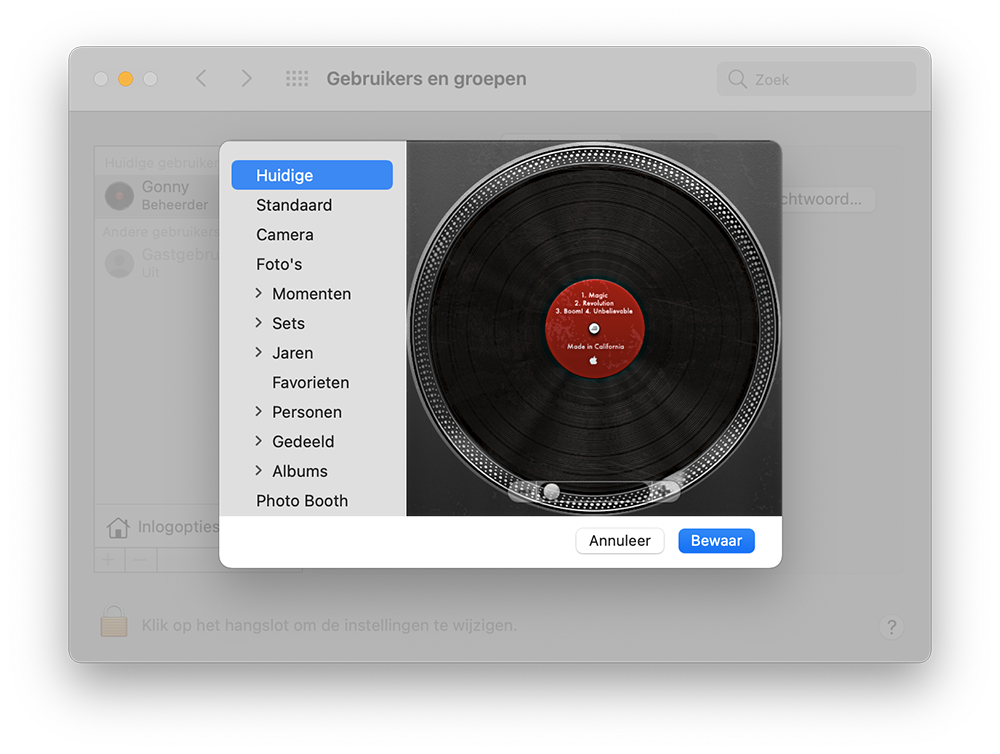Open Inlogopties via the house icon
Viewport: 1000px width, 754px height.
tap(118, 527)
